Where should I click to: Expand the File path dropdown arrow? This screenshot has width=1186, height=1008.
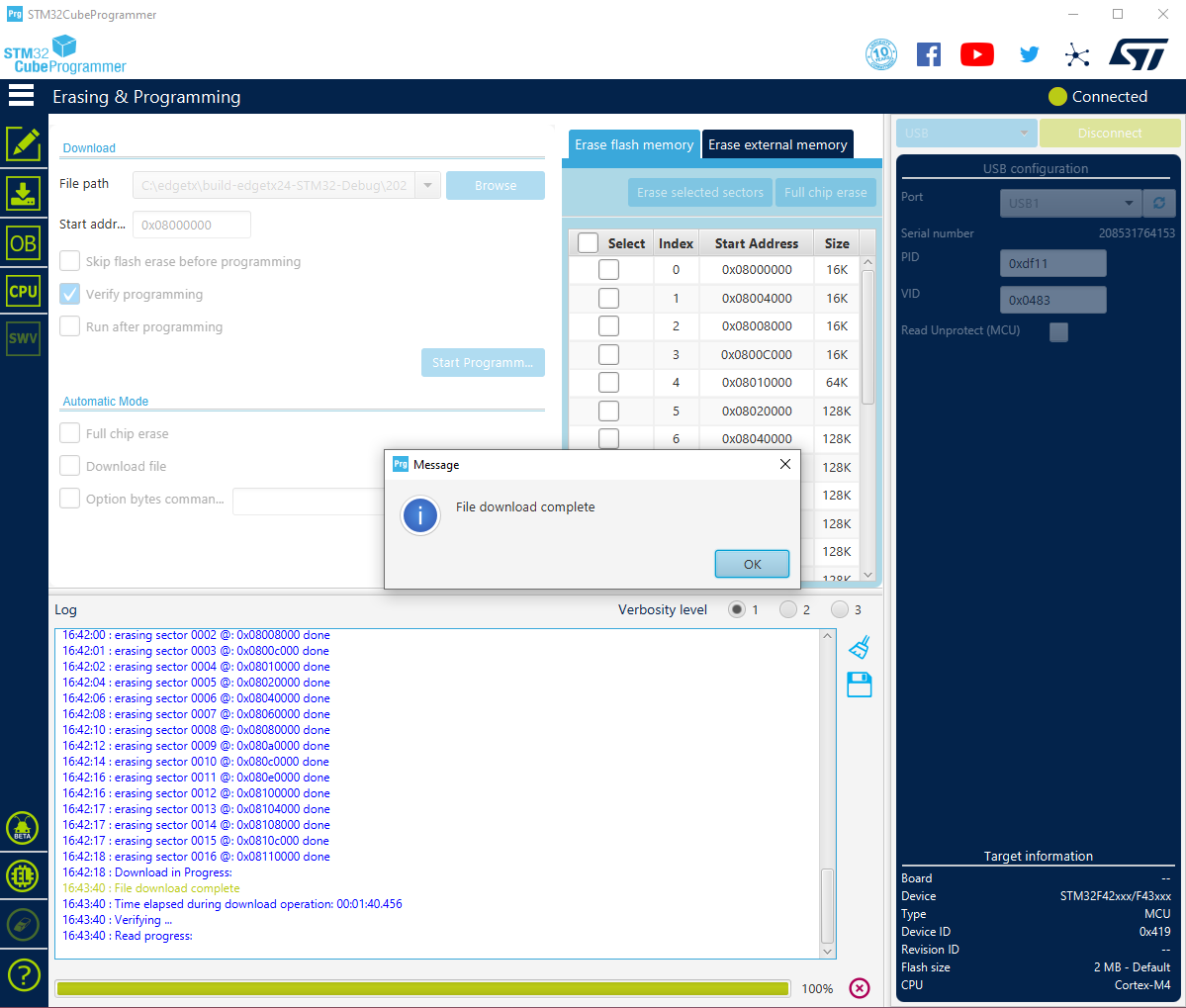pos(427,185)
